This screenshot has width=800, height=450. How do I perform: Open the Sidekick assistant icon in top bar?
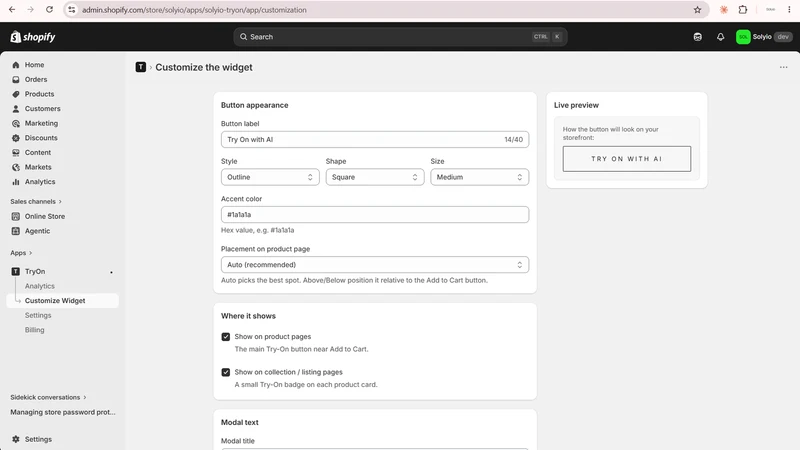(x=697, y=37)
